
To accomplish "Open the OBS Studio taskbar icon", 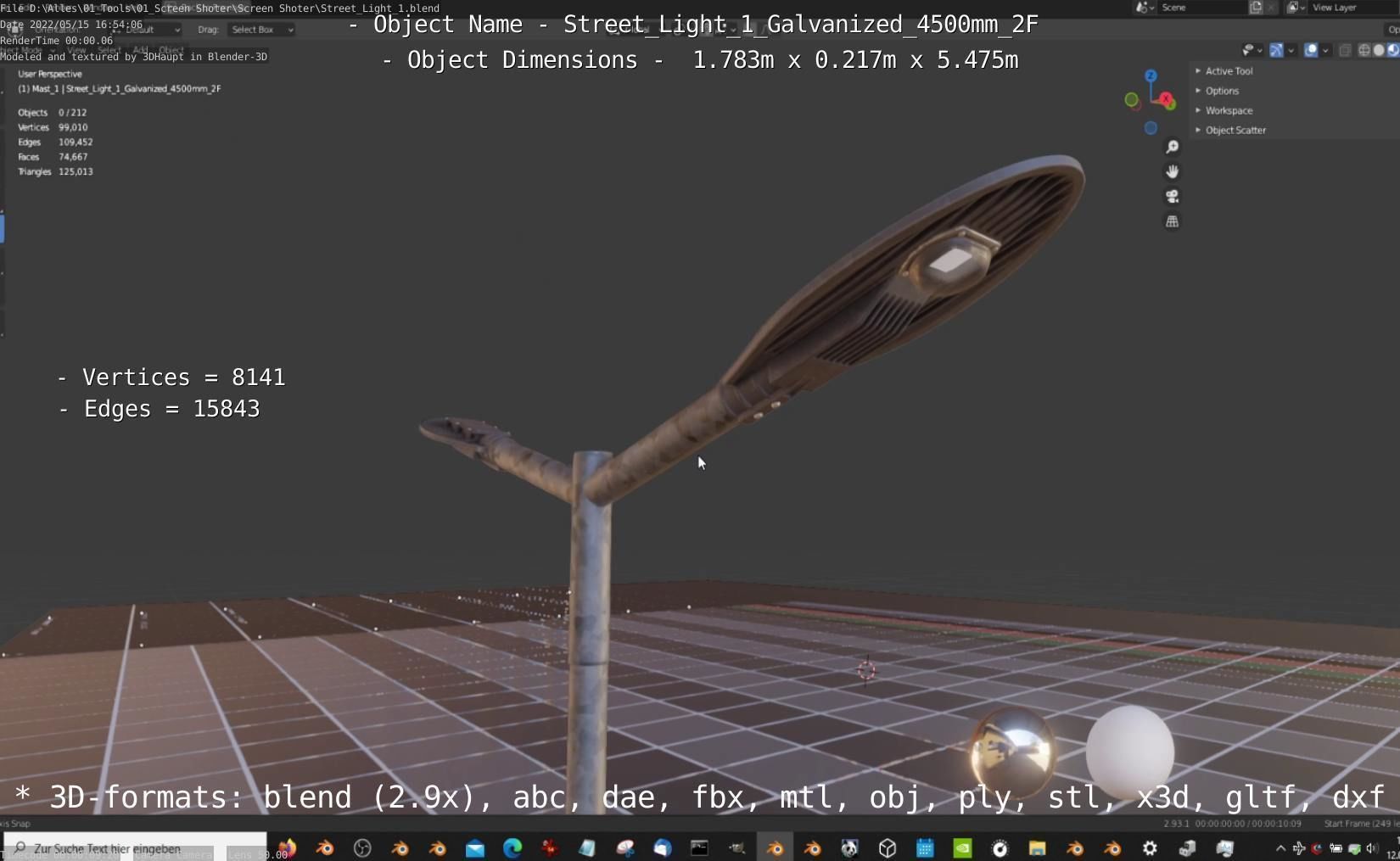I will tap(362, 847).
